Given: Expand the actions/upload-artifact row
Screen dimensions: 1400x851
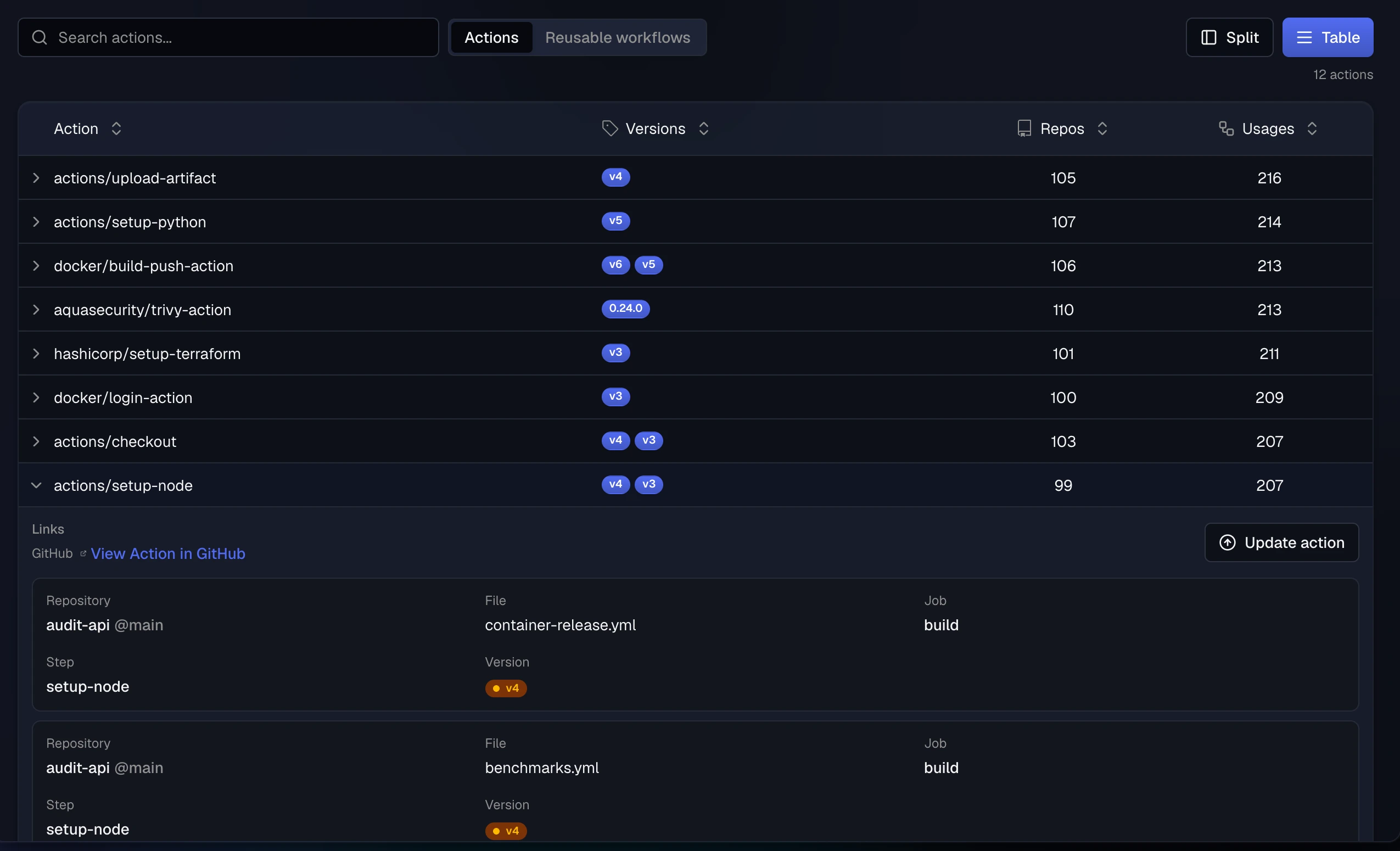Looking at the screenshot, I should pos(36,178).
